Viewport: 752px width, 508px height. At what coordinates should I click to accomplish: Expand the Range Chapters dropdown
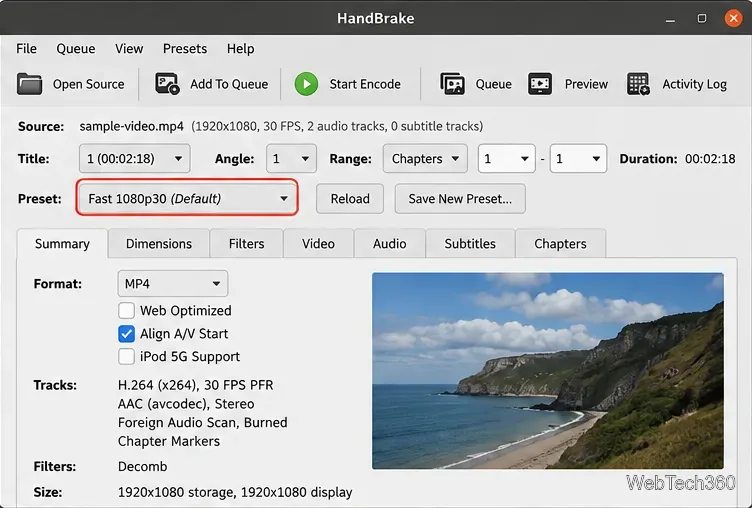pyautogui.click(x=425, y=158)
